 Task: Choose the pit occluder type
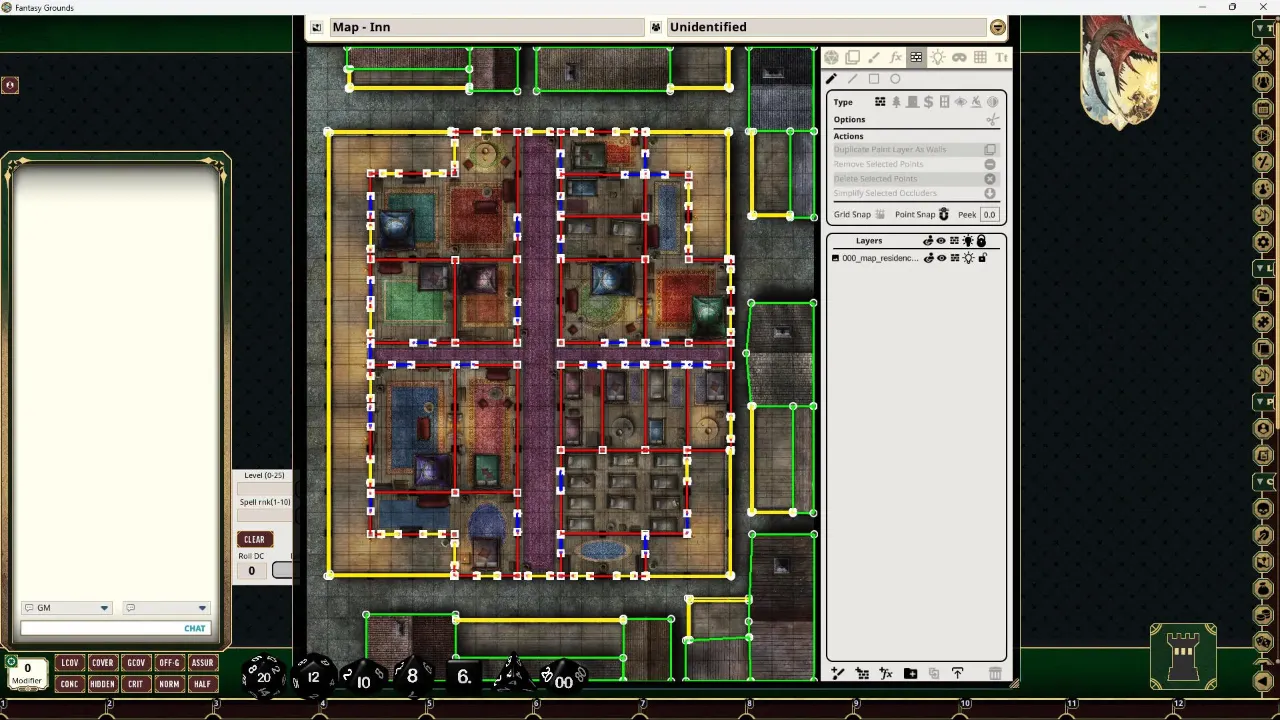976,102
